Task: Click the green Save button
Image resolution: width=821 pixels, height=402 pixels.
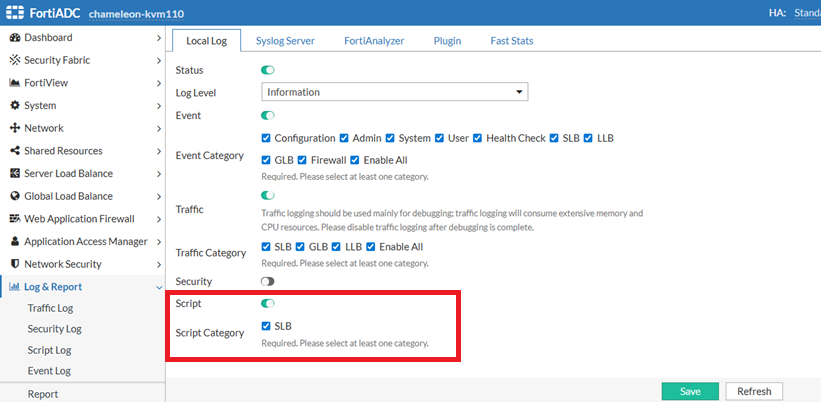Action: tap(690, 391)
